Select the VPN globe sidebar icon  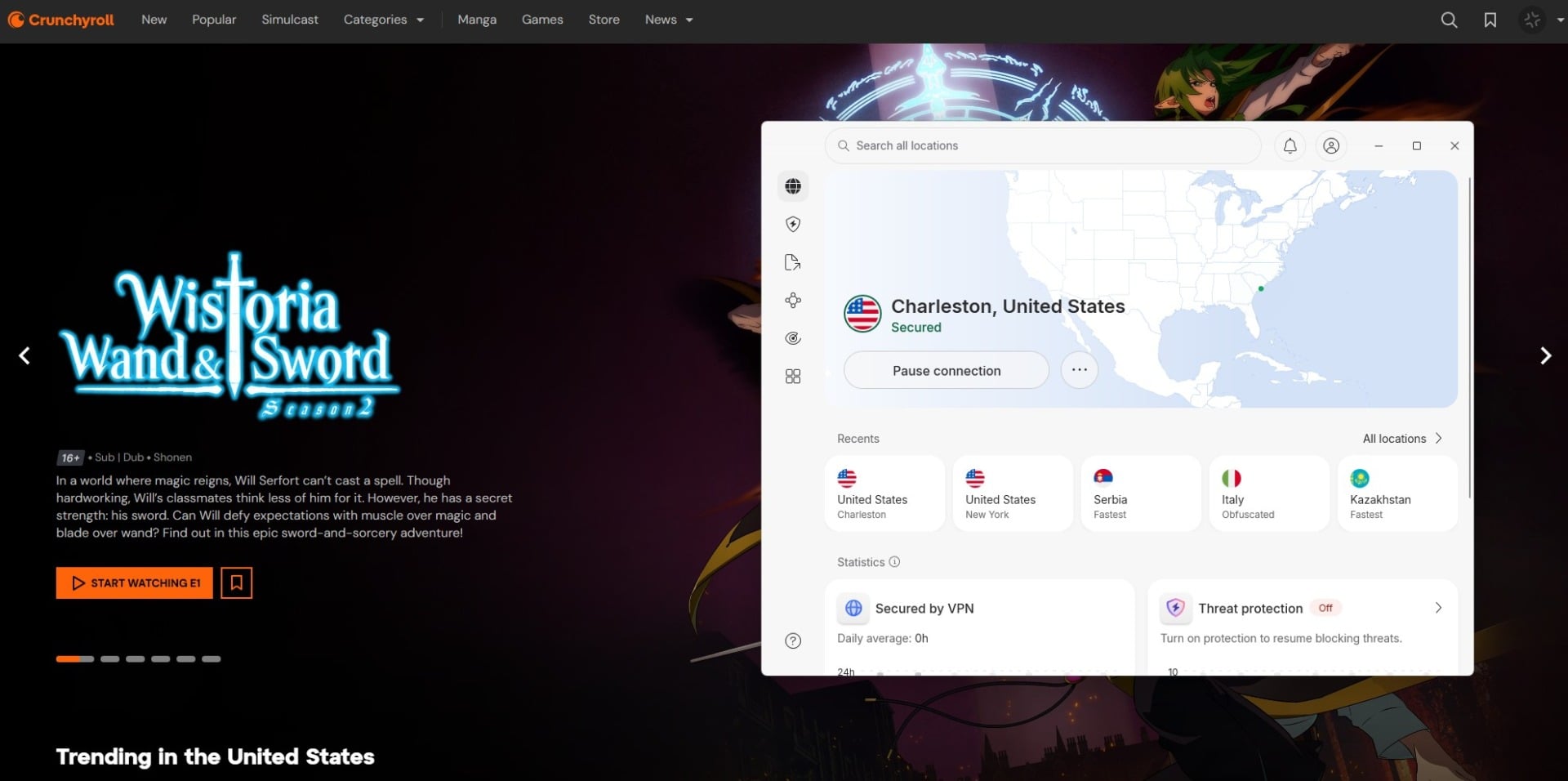(793, 186)
